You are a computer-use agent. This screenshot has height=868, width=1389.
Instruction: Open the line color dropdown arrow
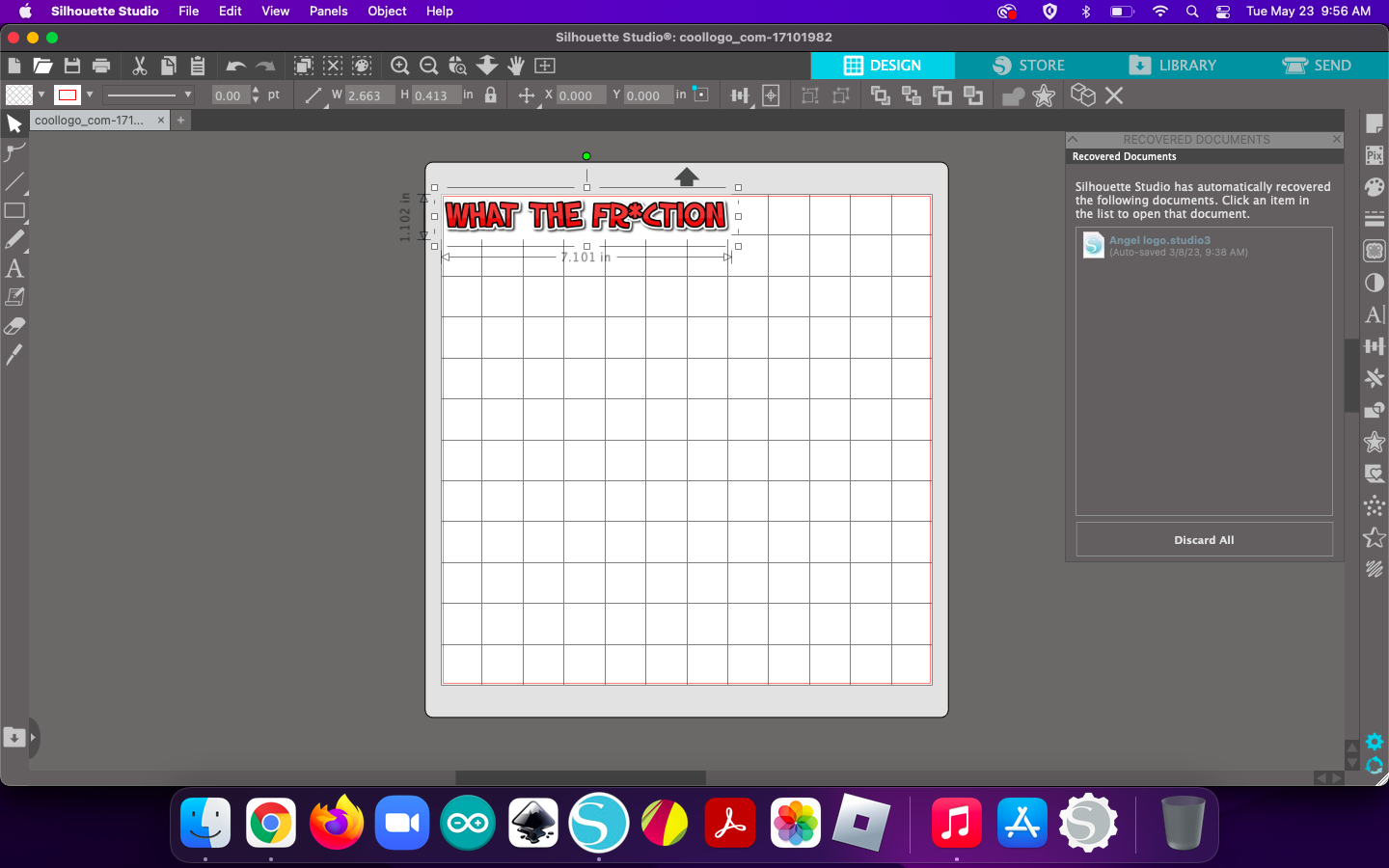[x=90, y=95]
